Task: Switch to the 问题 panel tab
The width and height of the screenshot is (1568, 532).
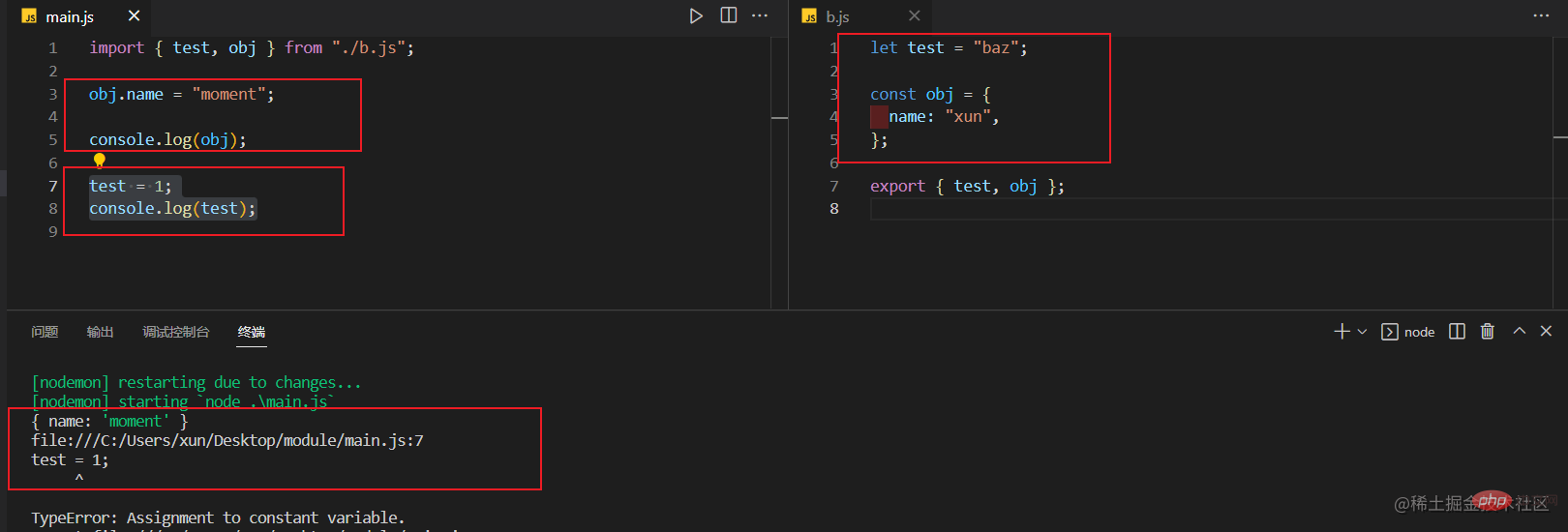Action: (x=45, y=332)
